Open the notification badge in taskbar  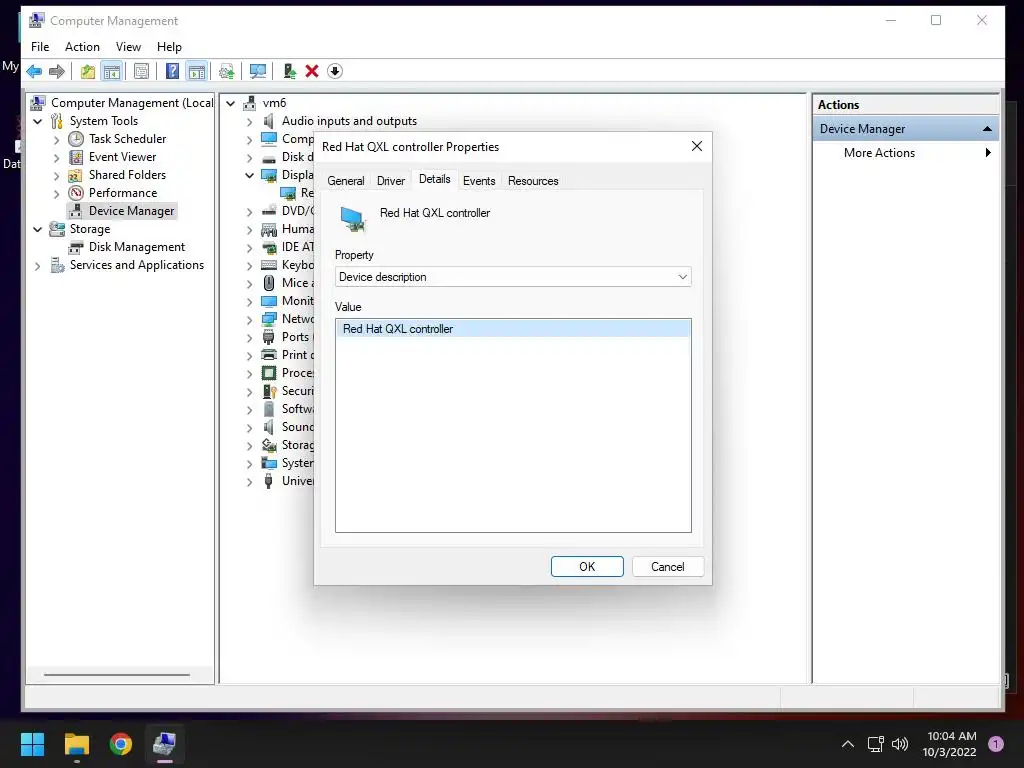point(996,744)
